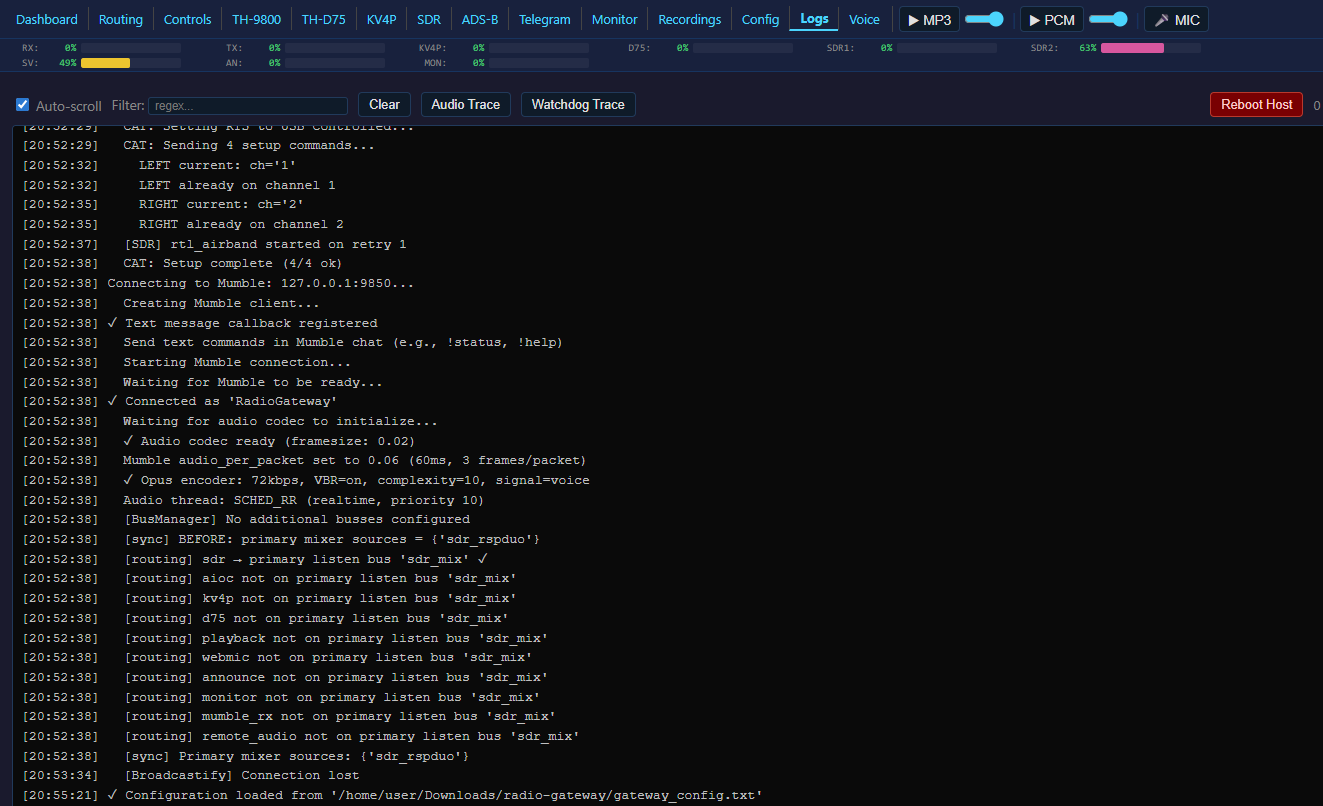This screenshot has height=806, width=1323.
Task: Start the Audio Trace
Action: pos(466,104)
